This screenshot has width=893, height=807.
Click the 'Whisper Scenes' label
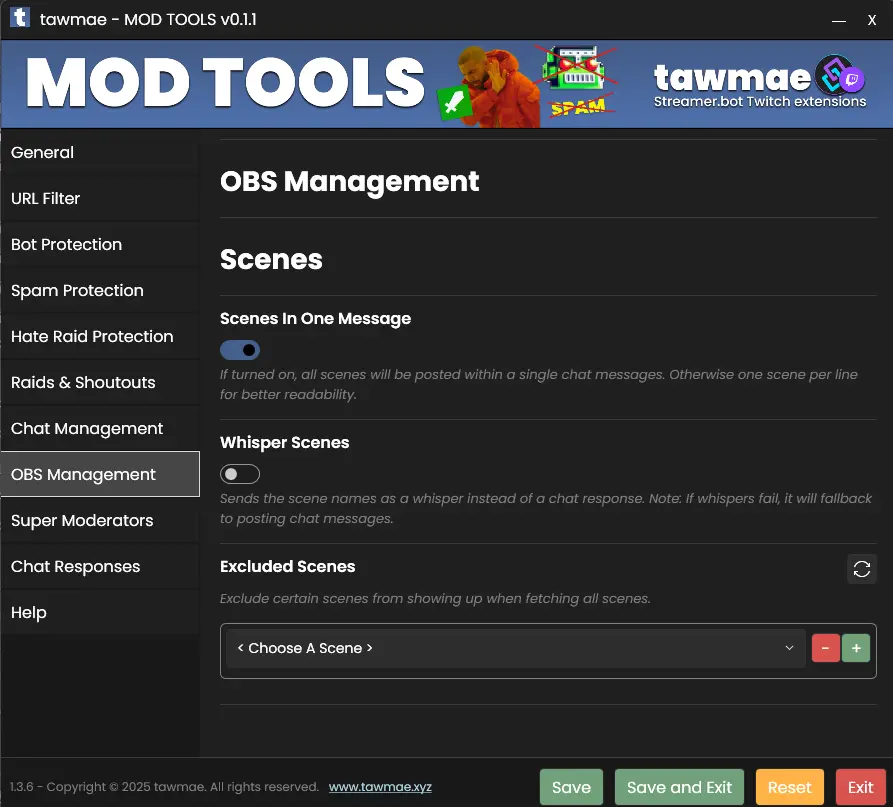click(x=285, y=443)
